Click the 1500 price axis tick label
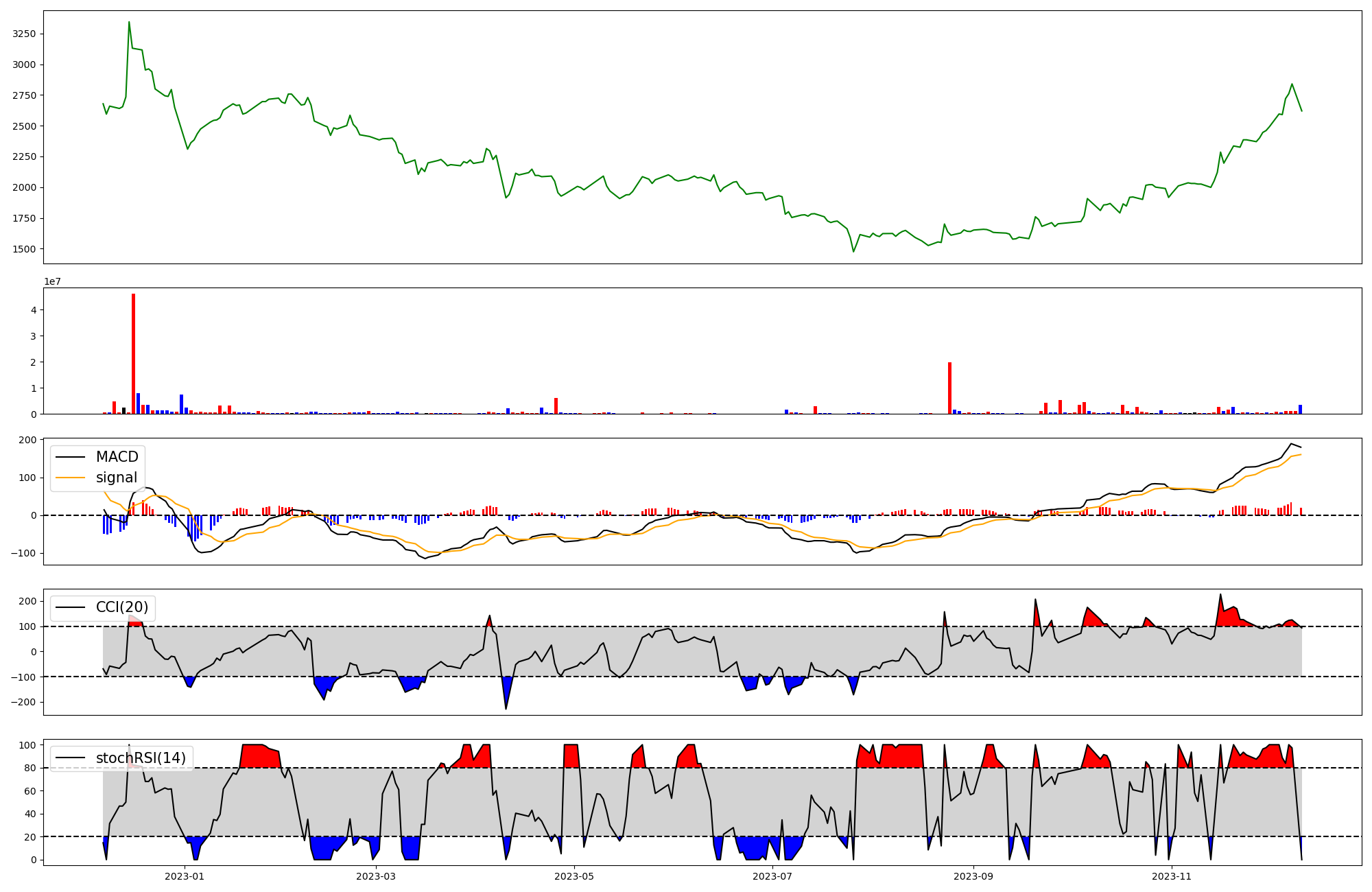Screen dimensions: 1372x892 click(x=24, y=249)
